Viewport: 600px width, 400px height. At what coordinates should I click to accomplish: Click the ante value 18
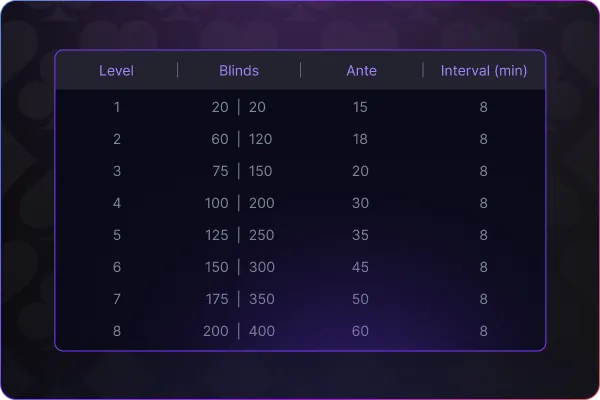click(x=360, y=139)
